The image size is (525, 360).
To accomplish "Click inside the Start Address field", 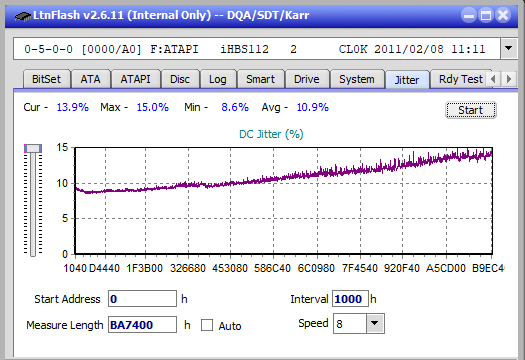I will tap(142, 299).
